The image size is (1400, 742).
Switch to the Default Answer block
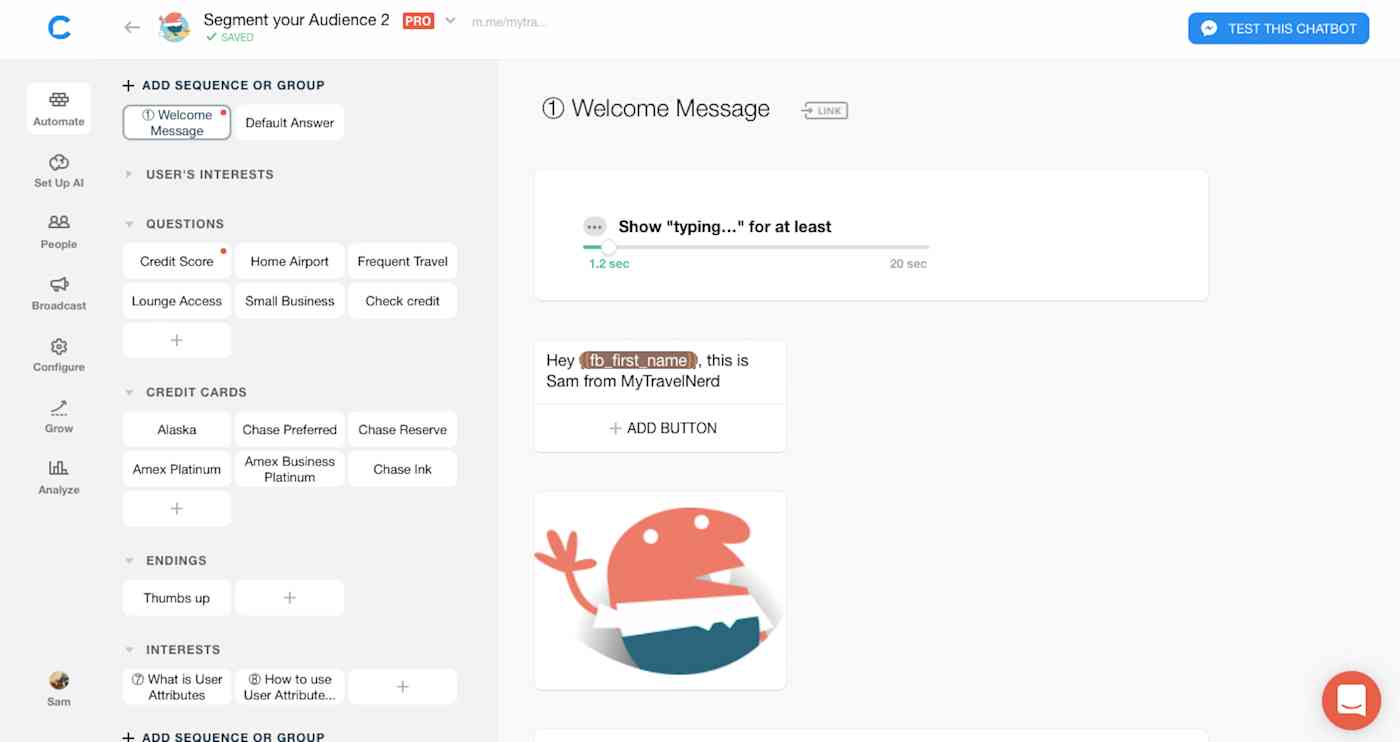[x=289, y=121]
